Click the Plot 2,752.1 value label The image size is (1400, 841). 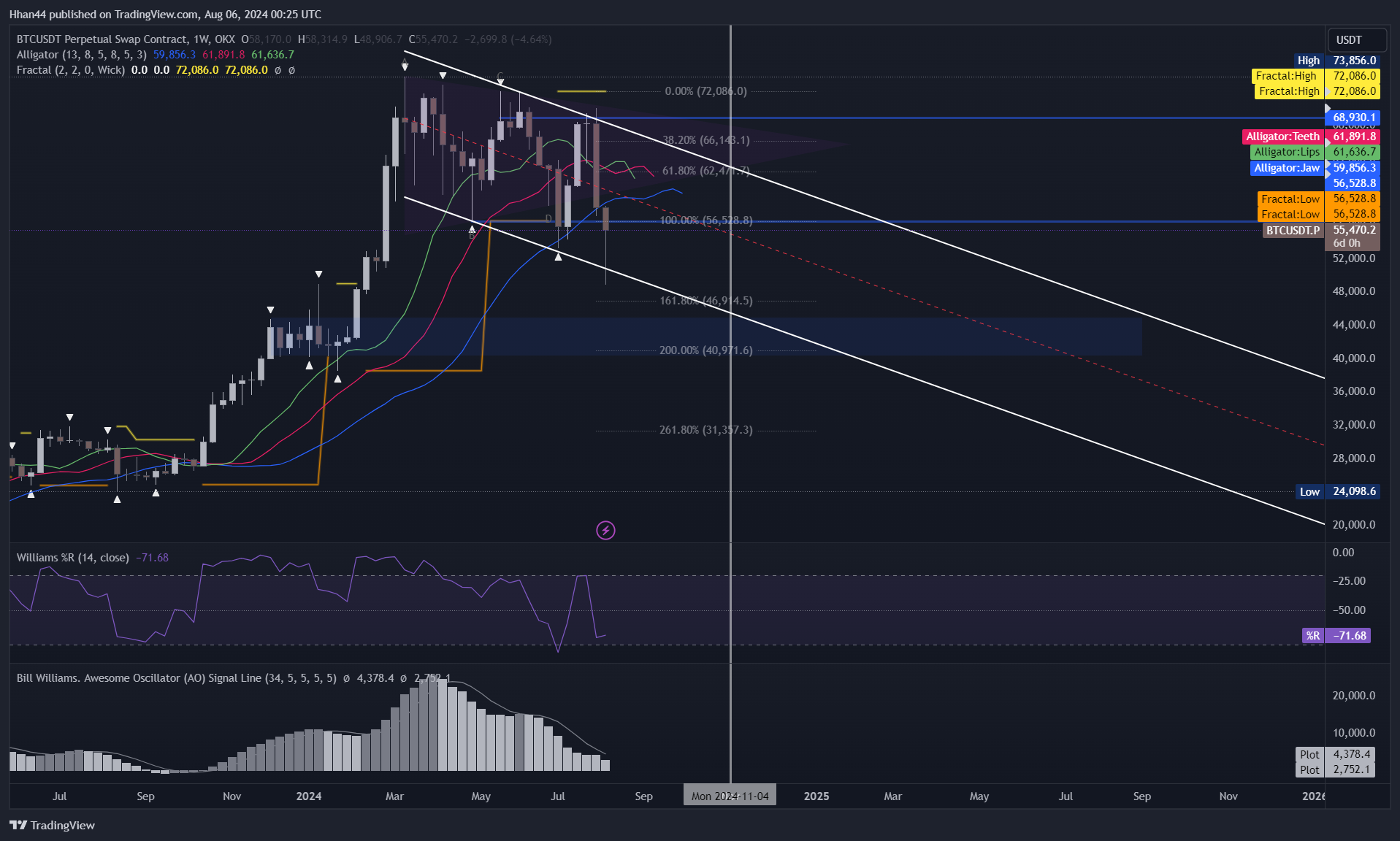tap(1336, 769)
